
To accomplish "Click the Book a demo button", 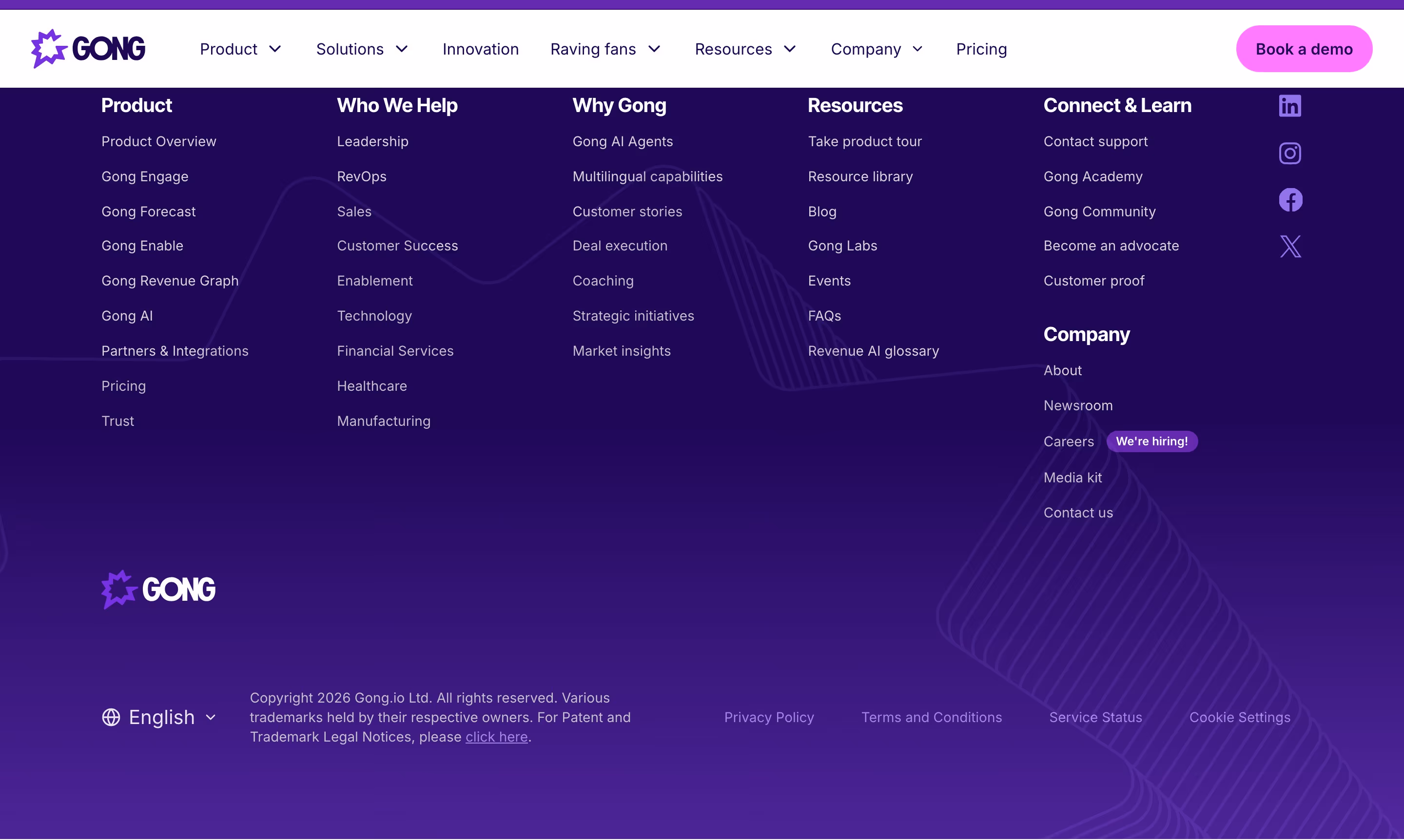I will coord(1304,49).
